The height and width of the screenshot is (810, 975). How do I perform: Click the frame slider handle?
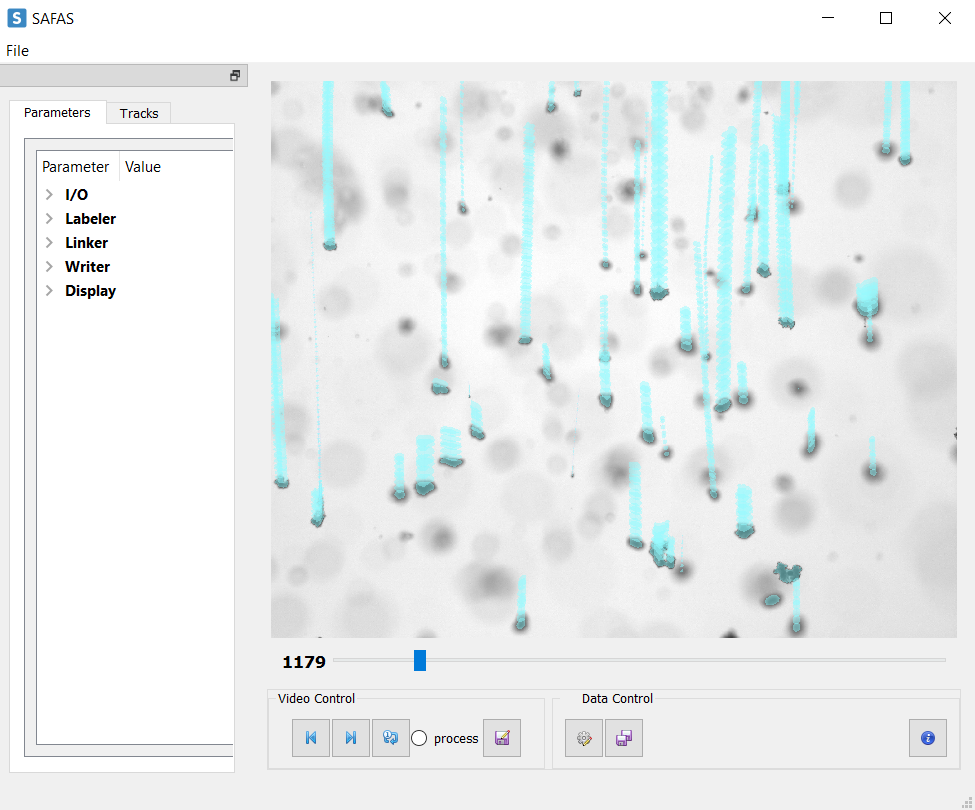420,660
